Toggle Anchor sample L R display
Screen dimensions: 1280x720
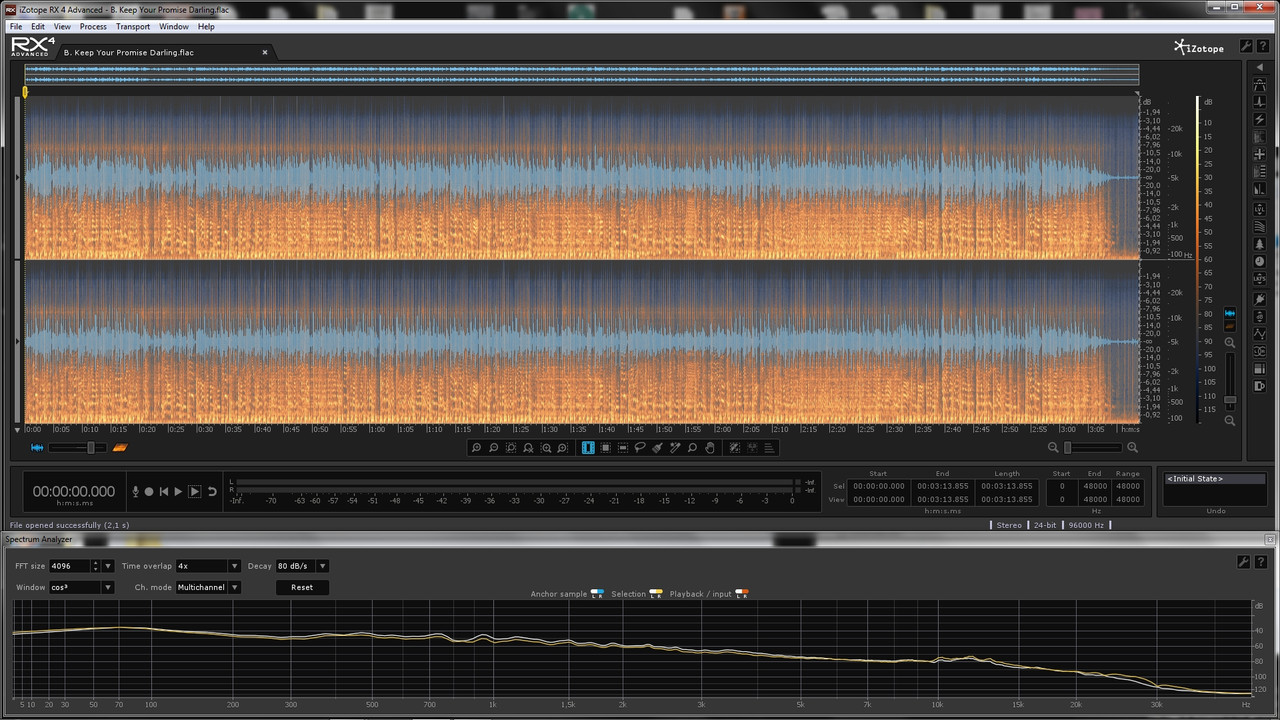(x=597, y=594)
